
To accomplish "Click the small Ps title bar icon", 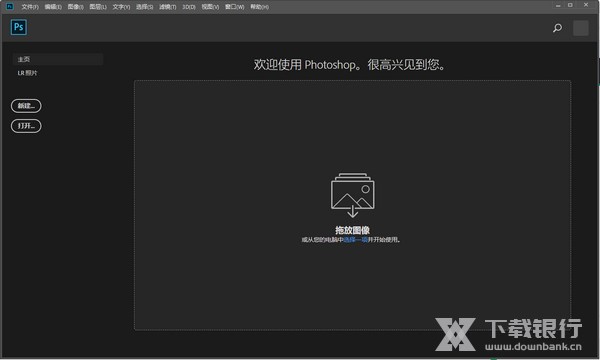I will coord(10,6).
